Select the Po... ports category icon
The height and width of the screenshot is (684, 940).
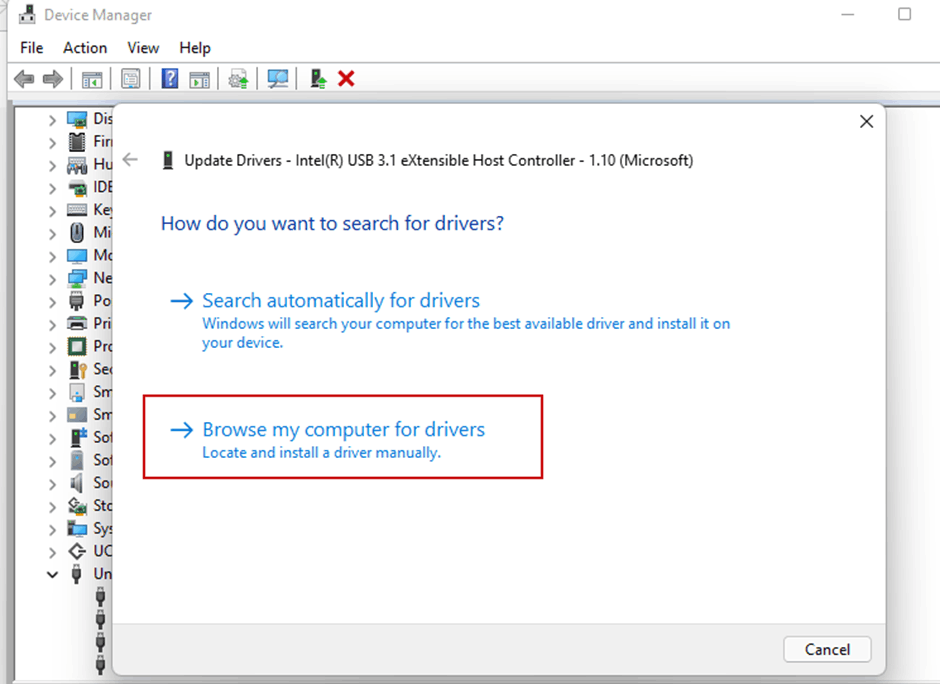tap(77, 301)
